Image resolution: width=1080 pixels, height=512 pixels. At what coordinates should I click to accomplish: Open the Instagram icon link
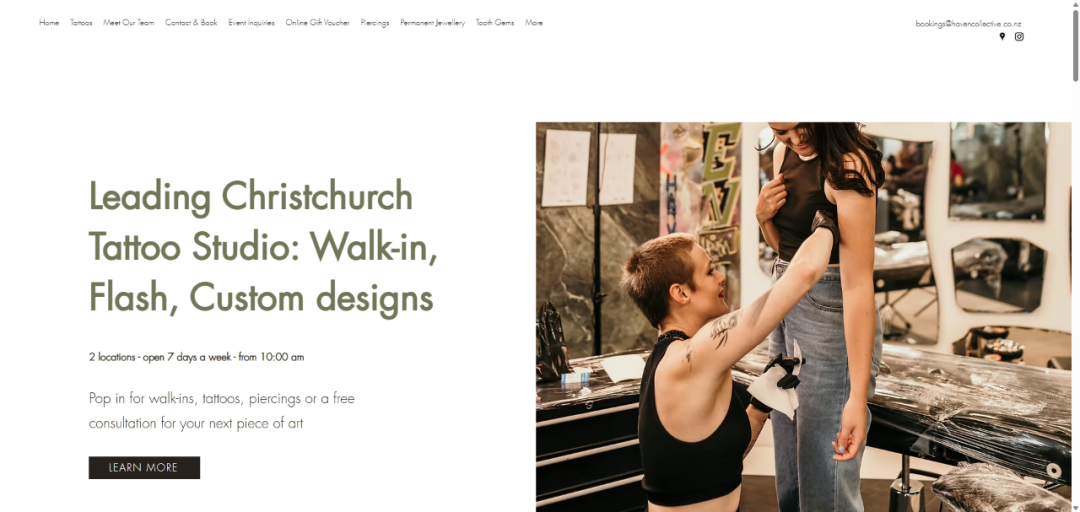coord(1019,37)
